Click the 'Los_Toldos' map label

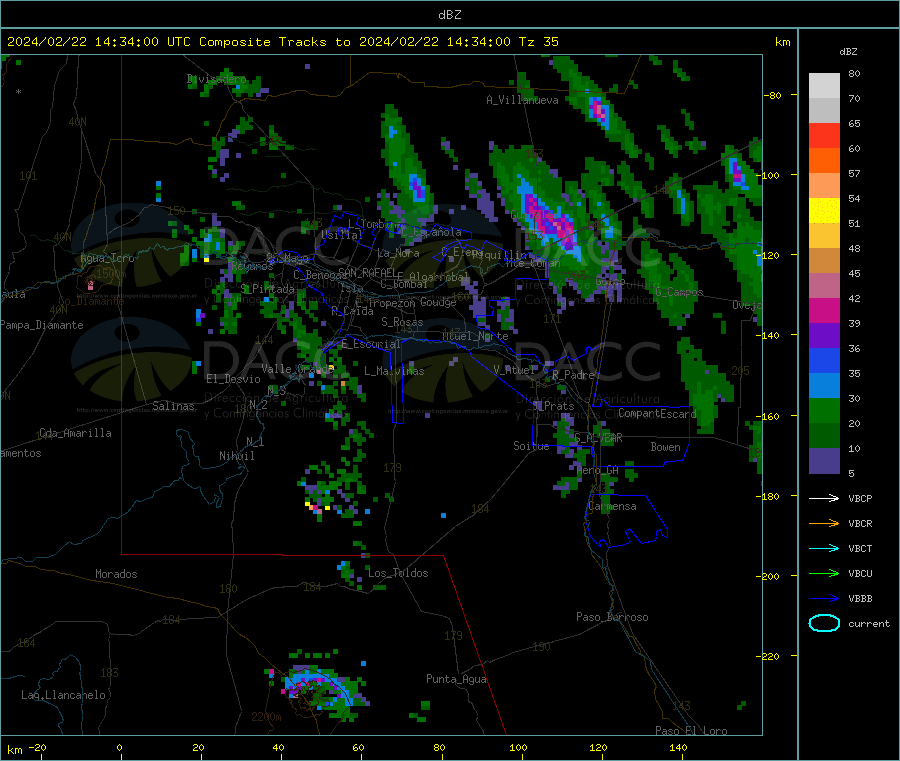pos(398,573)
